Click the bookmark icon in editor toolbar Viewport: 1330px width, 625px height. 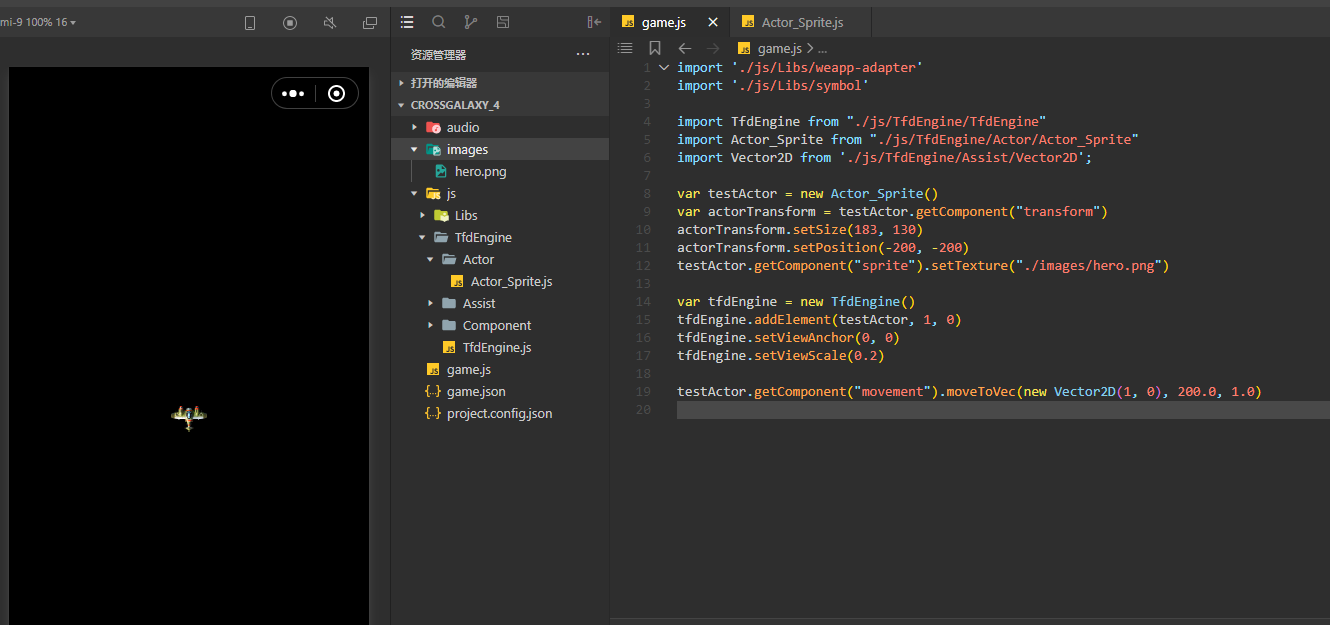click(x=655, y=47)
